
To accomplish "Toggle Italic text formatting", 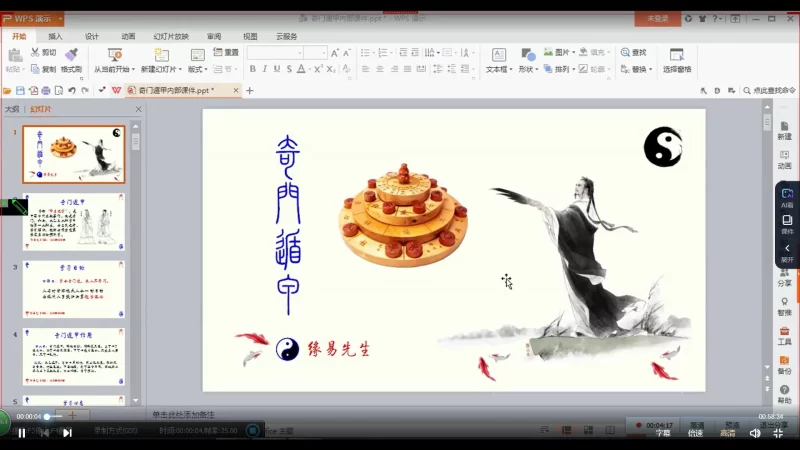I will [x=265, y=69].
